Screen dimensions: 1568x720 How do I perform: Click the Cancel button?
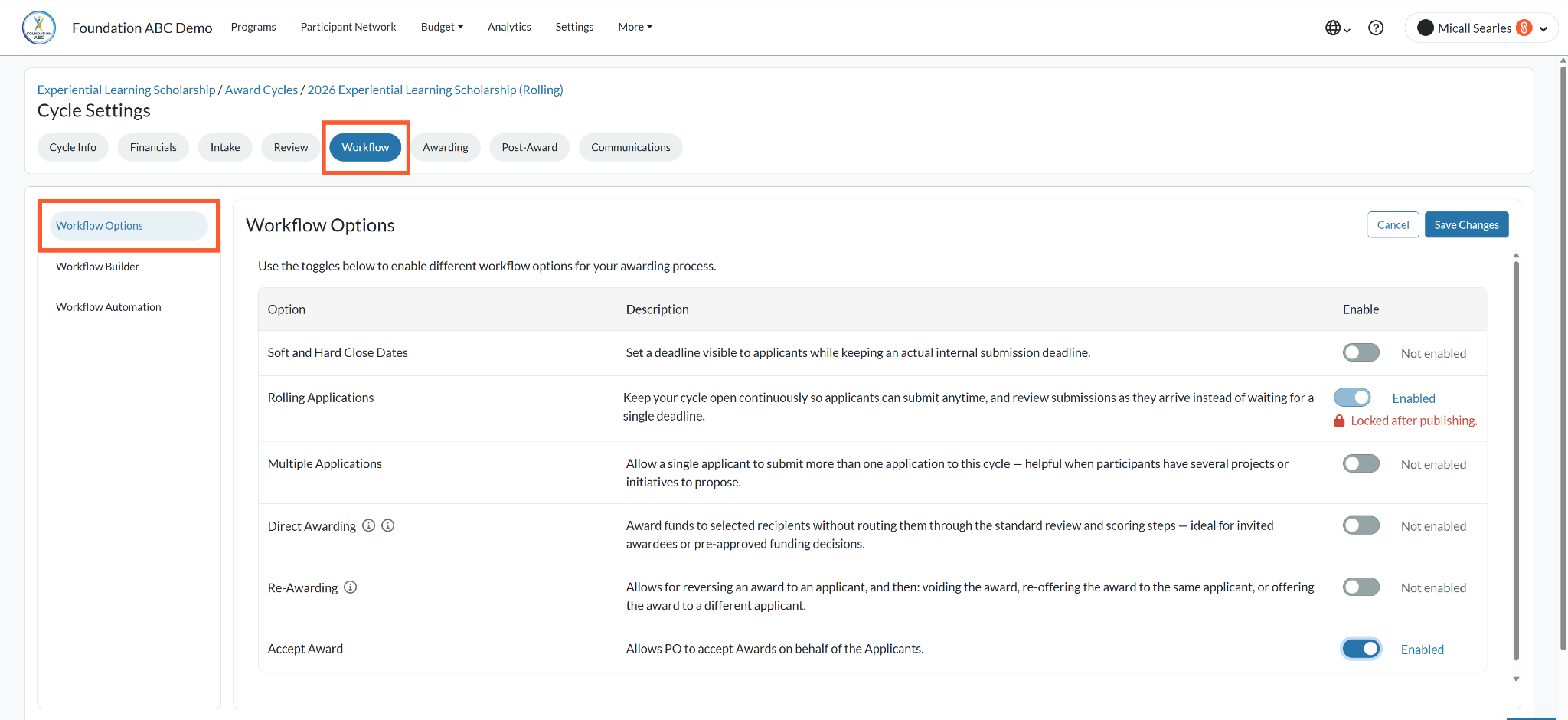(1393, 224)
